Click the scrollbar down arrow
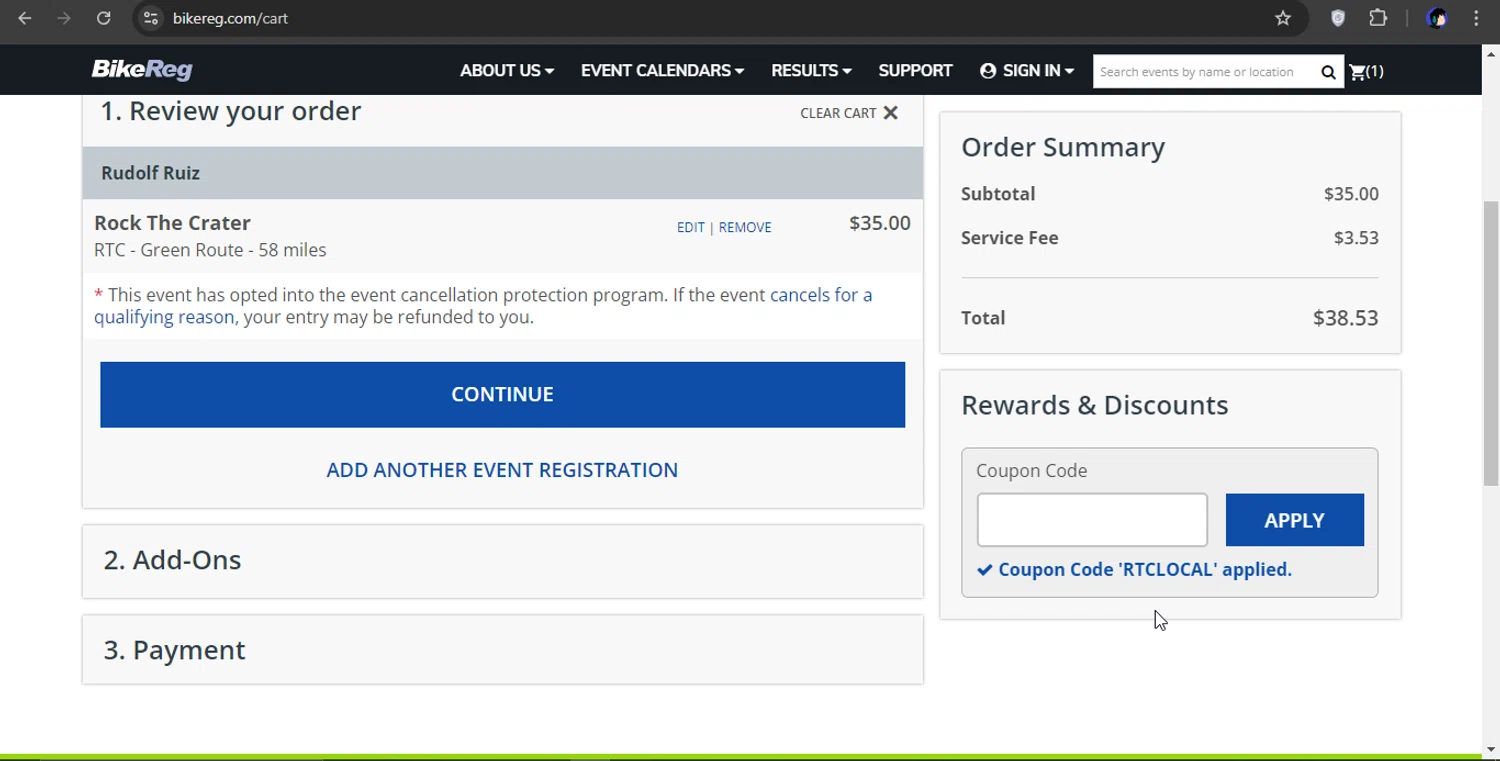Screen dimensions: 1500x761 [x=1491, y=749]
